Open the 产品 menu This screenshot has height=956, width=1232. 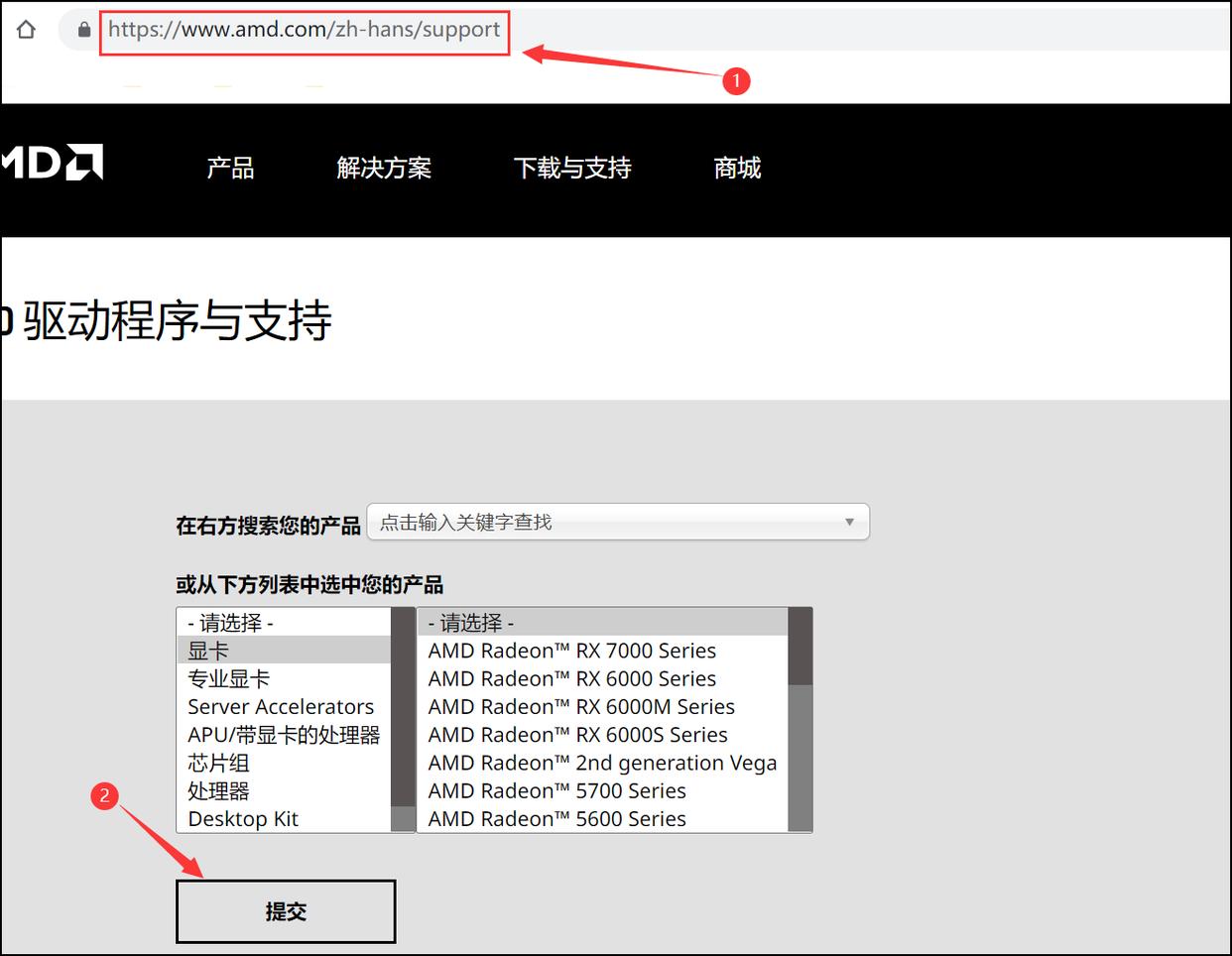pos(230,168)
